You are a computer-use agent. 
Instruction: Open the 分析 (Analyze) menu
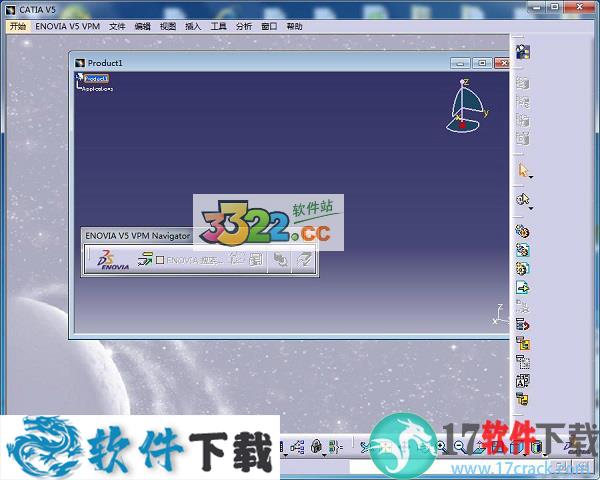point(244,26)
